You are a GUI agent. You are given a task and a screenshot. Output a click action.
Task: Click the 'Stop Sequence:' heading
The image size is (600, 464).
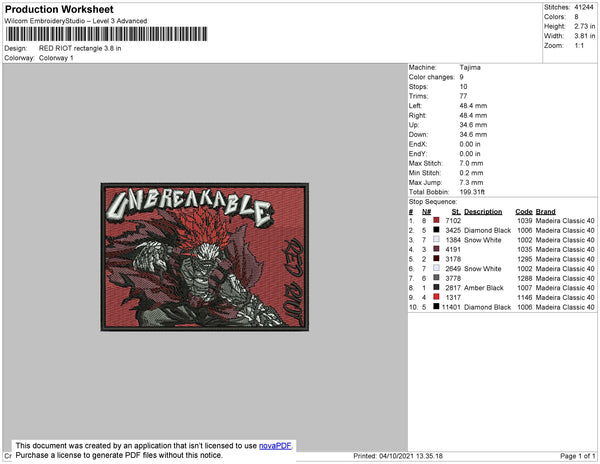pyautogui.click(x=433, y=202)
